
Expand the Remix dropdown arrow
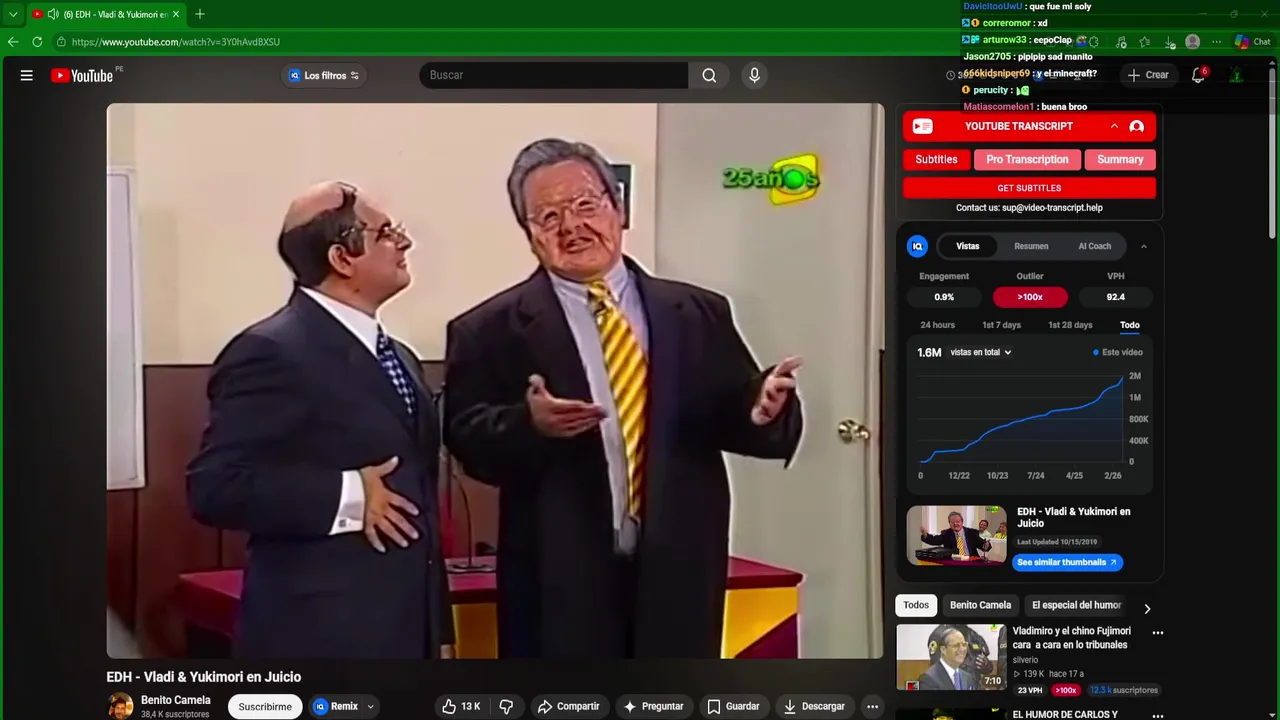coord(370,706)
